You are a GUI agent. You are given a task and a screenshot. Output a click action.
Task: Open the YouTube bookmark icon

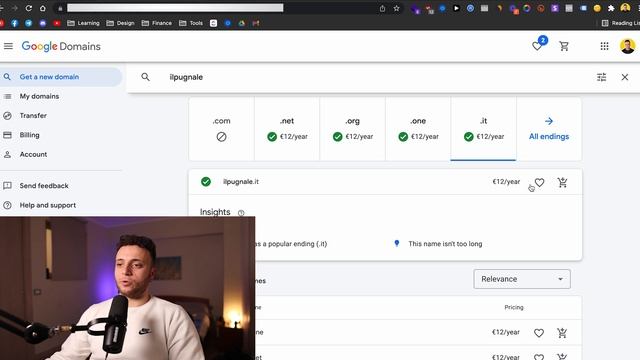tap(57, 23)
